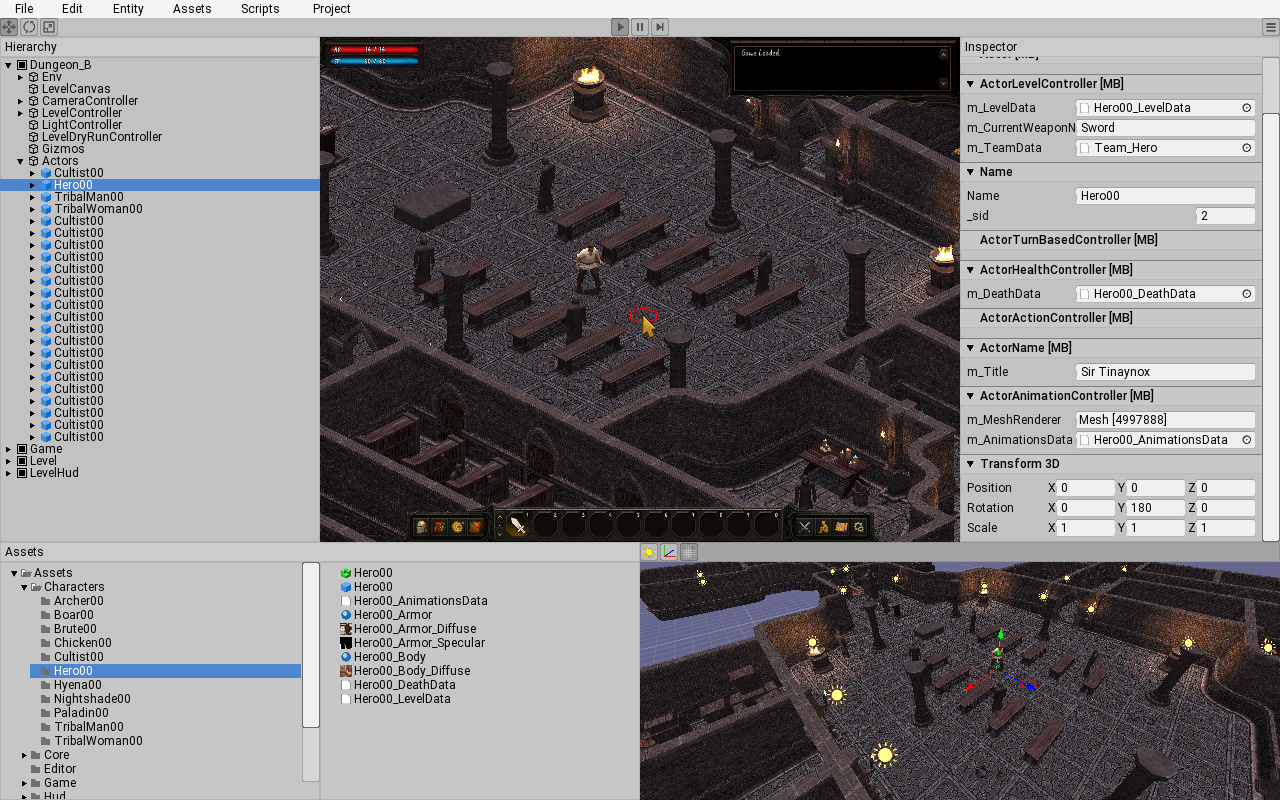This screenshot has height=800, width=1280.
Task: Open the helmet character icon in game HUD
Action: pyautogui.click(x=422, y=527)
